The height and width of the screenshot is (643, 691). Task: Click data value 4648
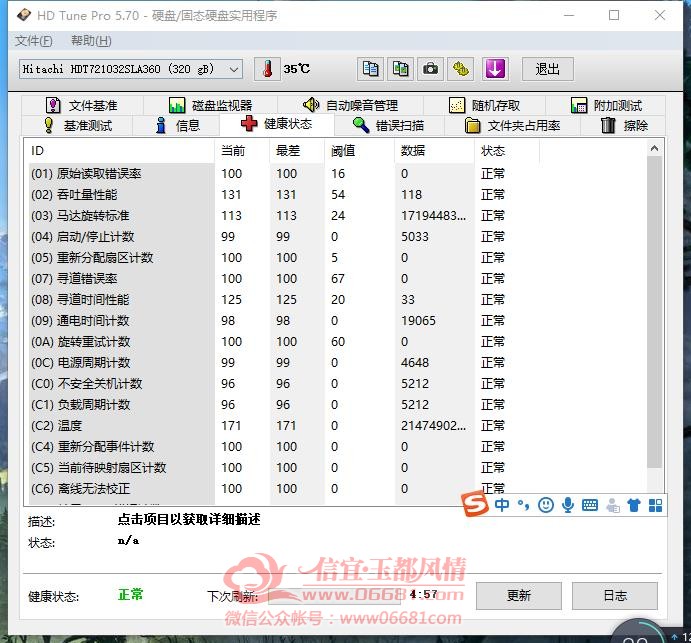(x=415, y=363)
